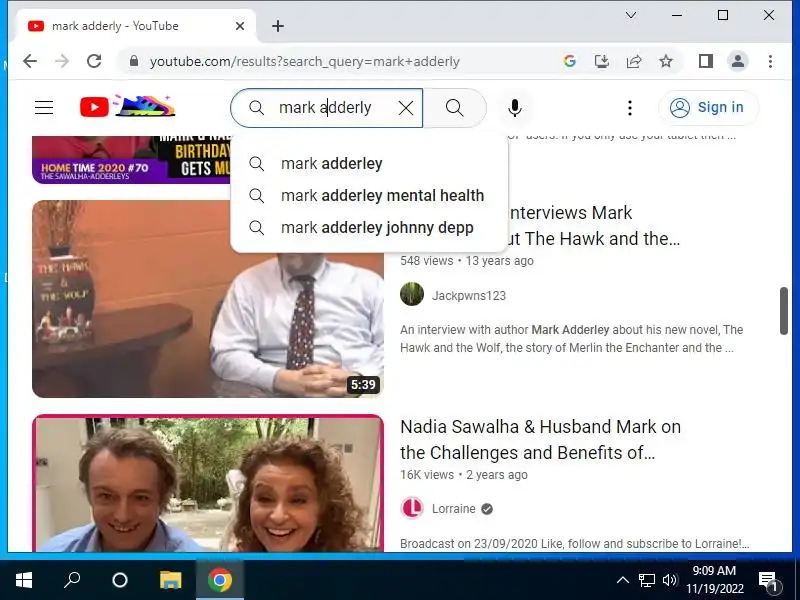This screenshot has width=800, height=600.
Task: Open the Home Time 2020 #70 thumbnail
Action: [x=131, y=160]
